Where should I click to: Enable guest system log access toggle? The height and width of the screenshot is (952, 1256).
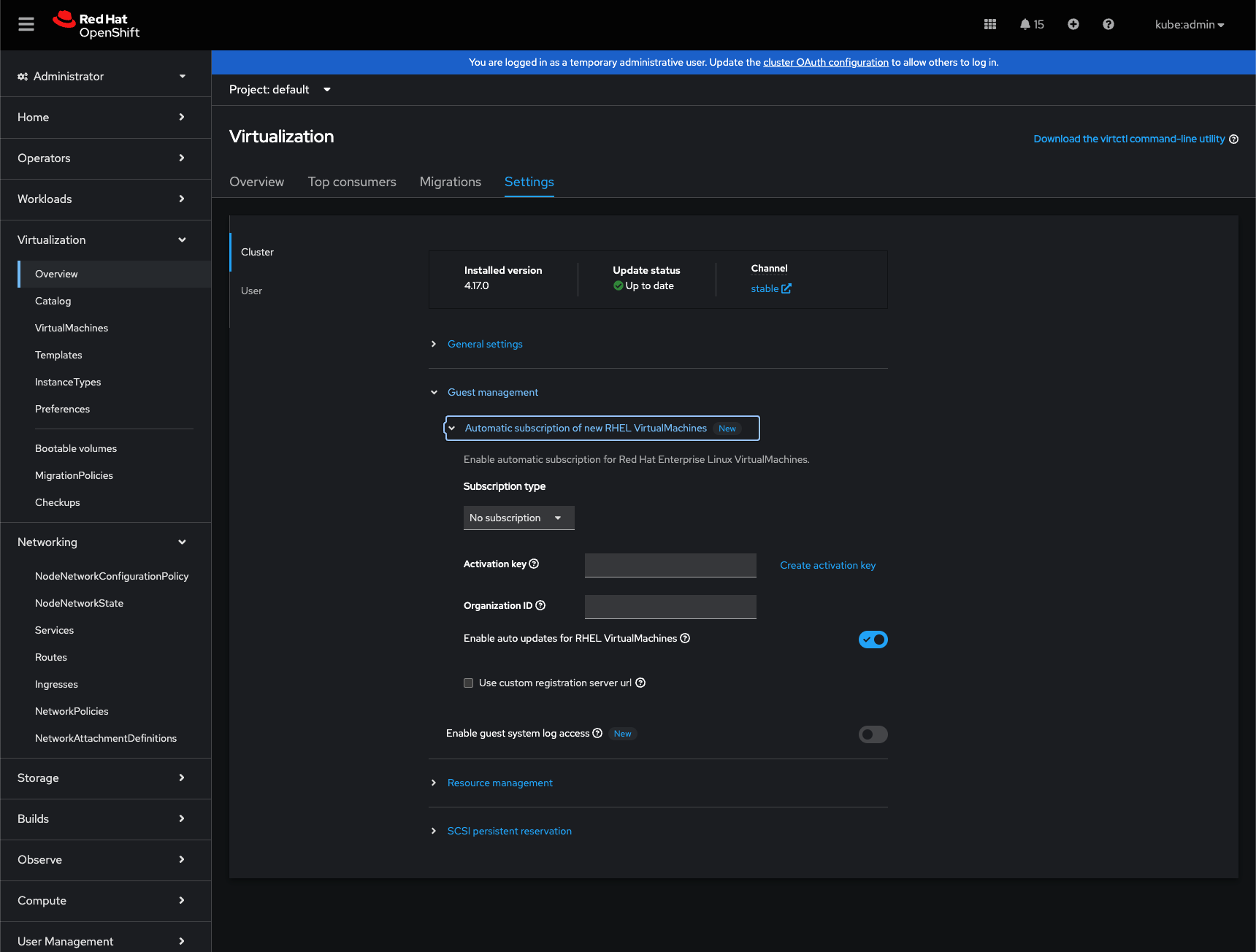873,734
